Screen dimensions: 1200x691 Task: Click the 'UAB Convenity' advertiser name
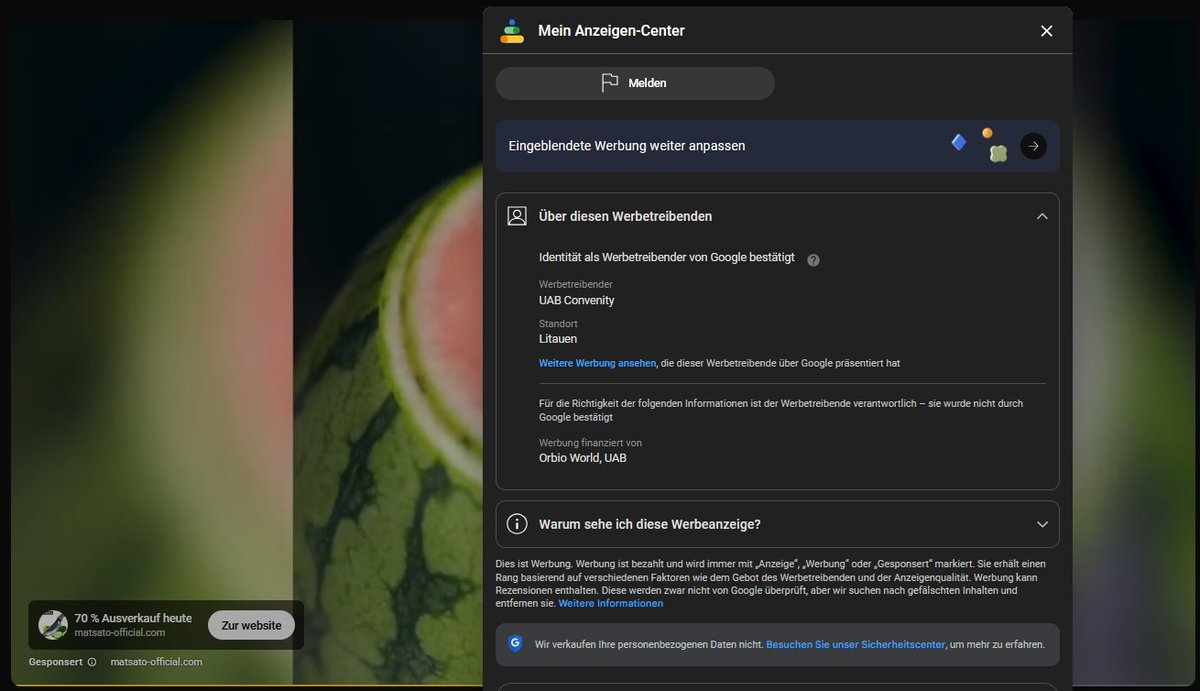tap(576, 300)
